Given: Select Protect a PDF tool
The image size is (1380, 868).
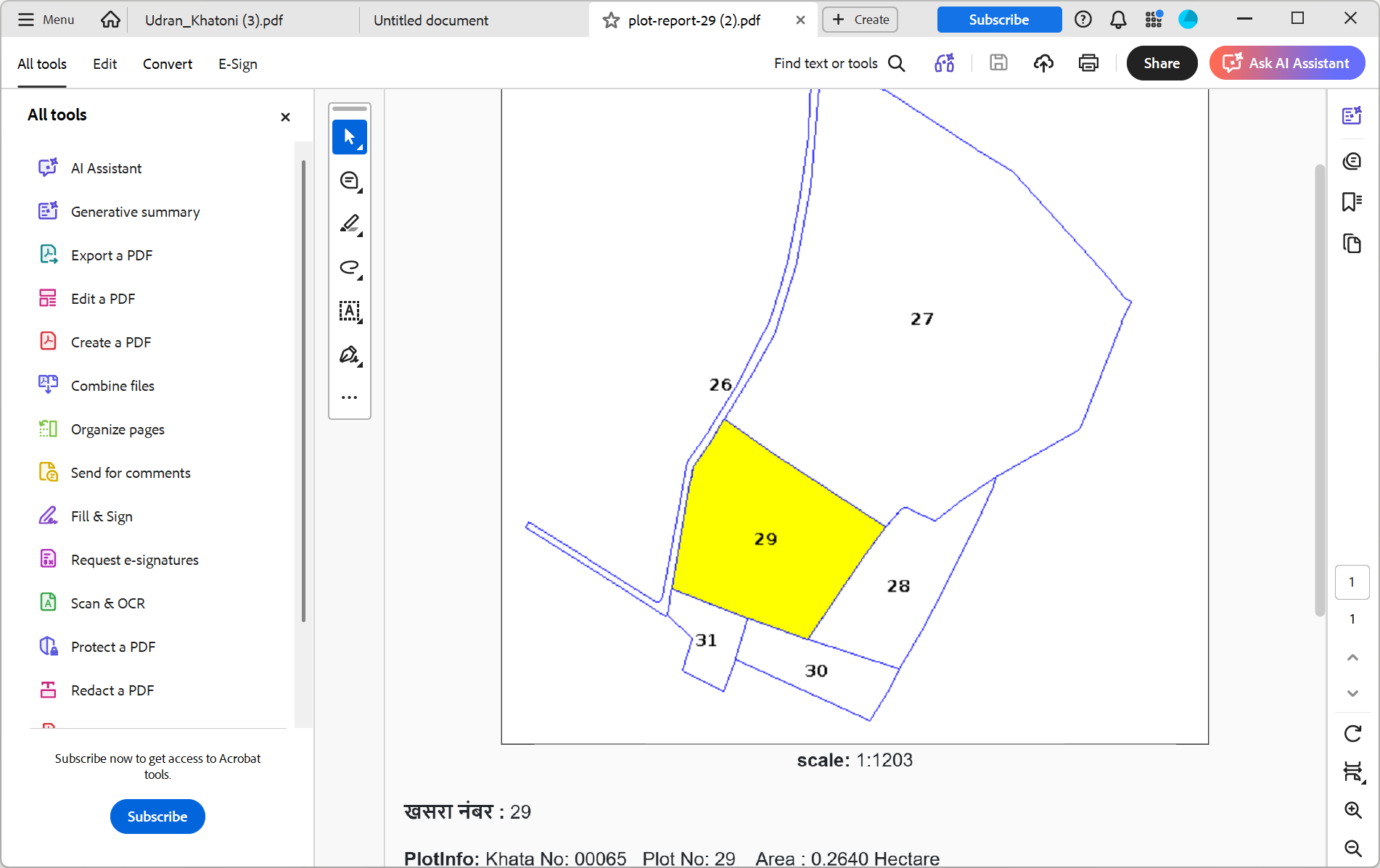Looking at the screenshot, I should (x=113, y=647).
